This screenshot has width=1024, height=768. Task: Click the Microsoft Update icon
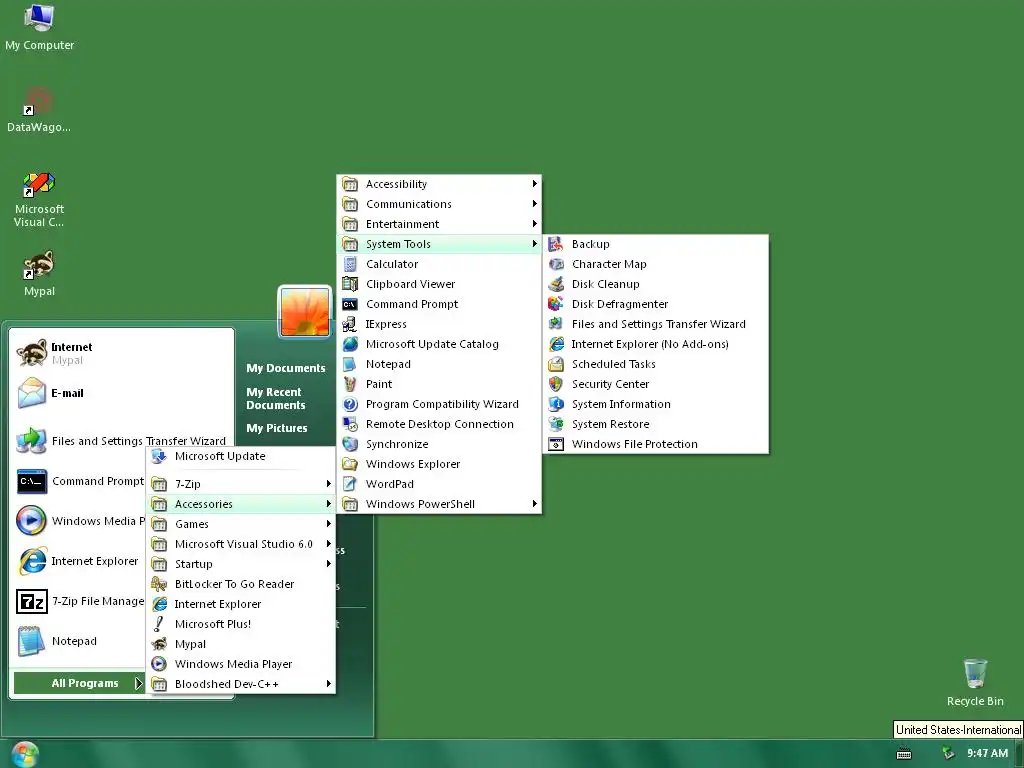pyautogui.click(x=159, y=456)
